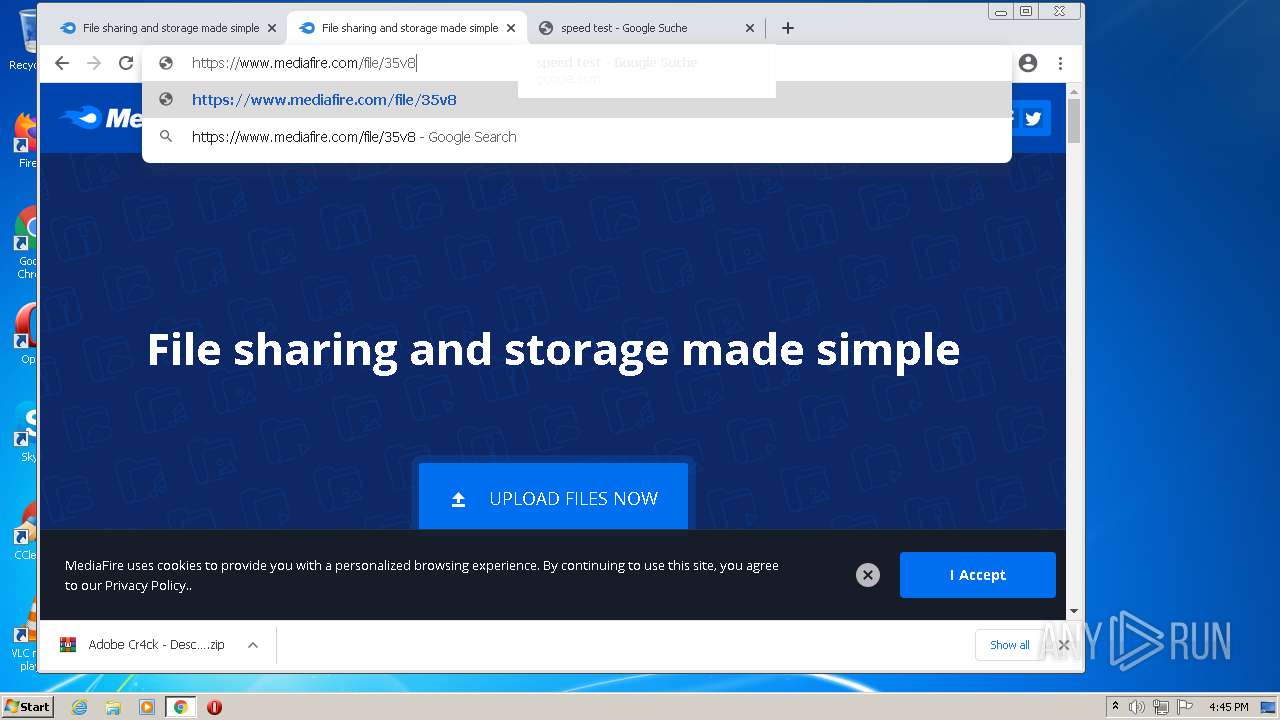1280x720 pixels.
Task: Open CCleaner desktop shortcut
Action: coord(26,530)
